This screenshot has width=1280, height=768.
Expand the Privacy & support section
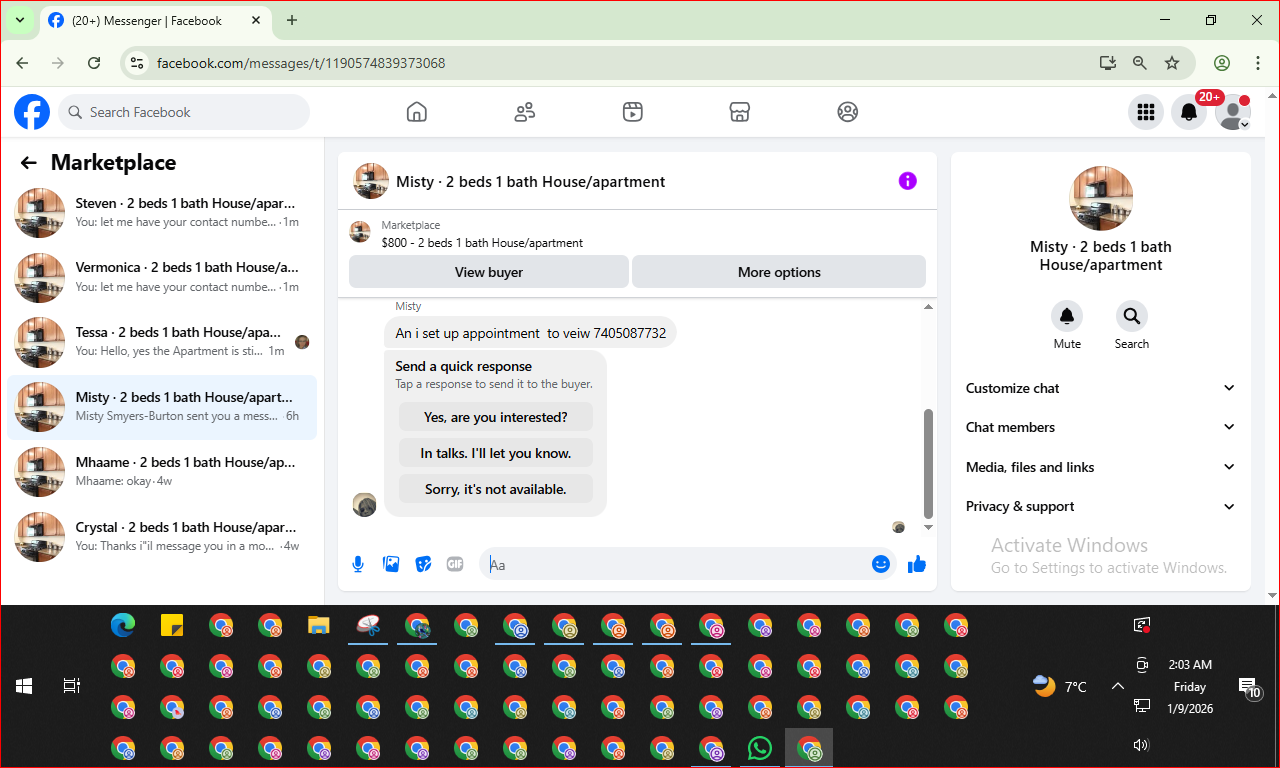pos(1100,506)
